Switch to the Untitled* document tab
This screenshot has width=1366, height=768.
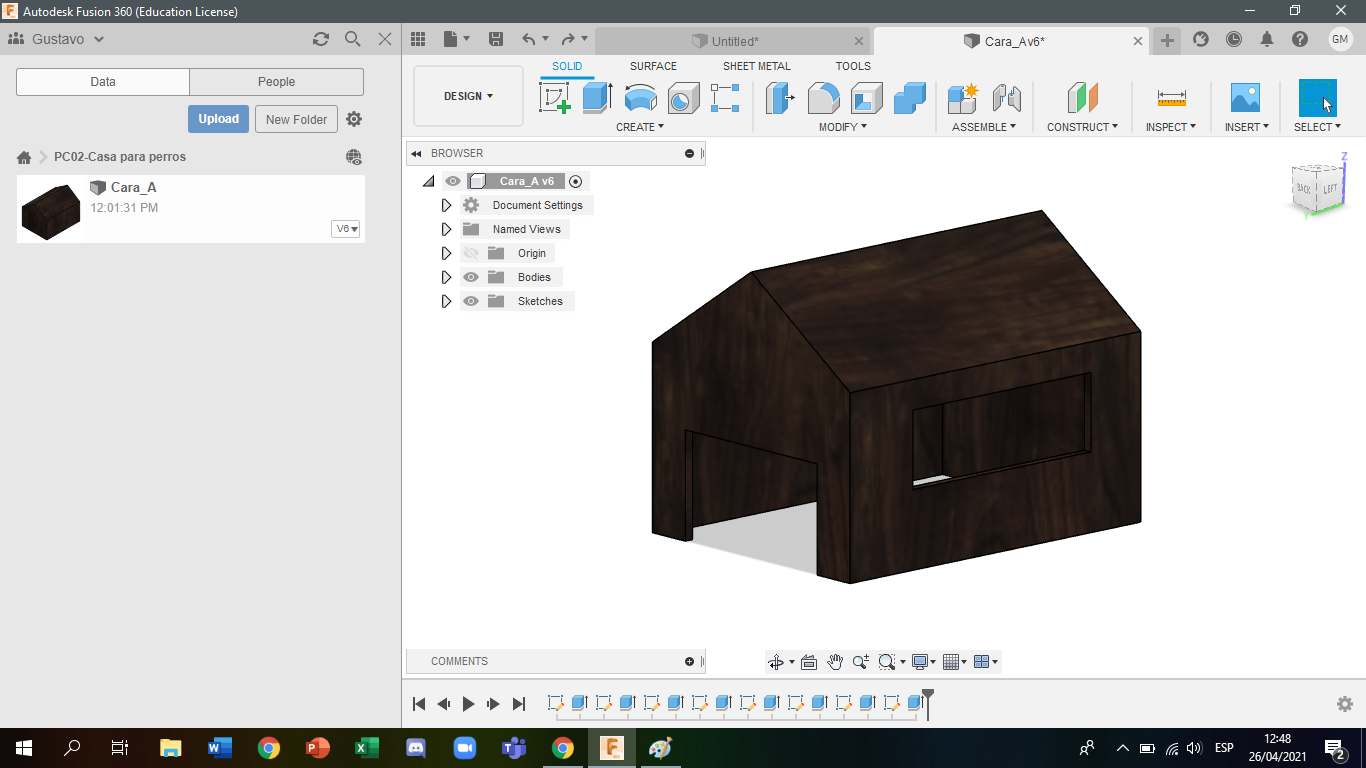[733, 41]
